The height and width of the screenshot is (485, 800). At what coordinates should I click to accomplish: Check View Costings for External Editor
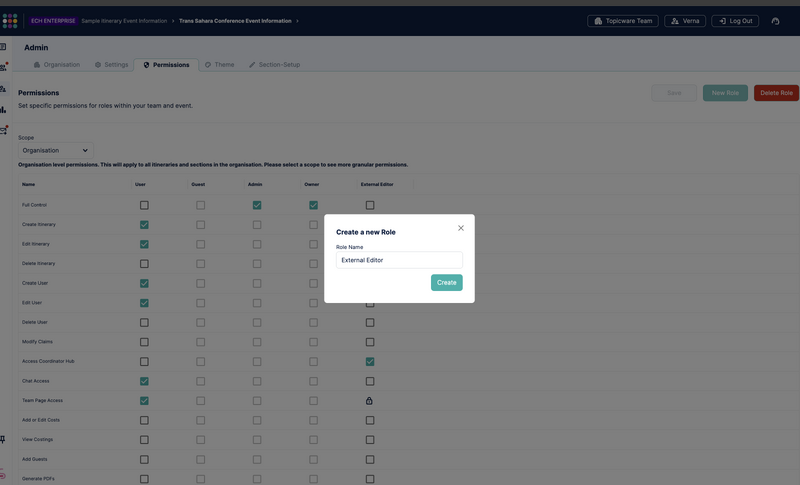pyautogui.click(x=370, y=440)
